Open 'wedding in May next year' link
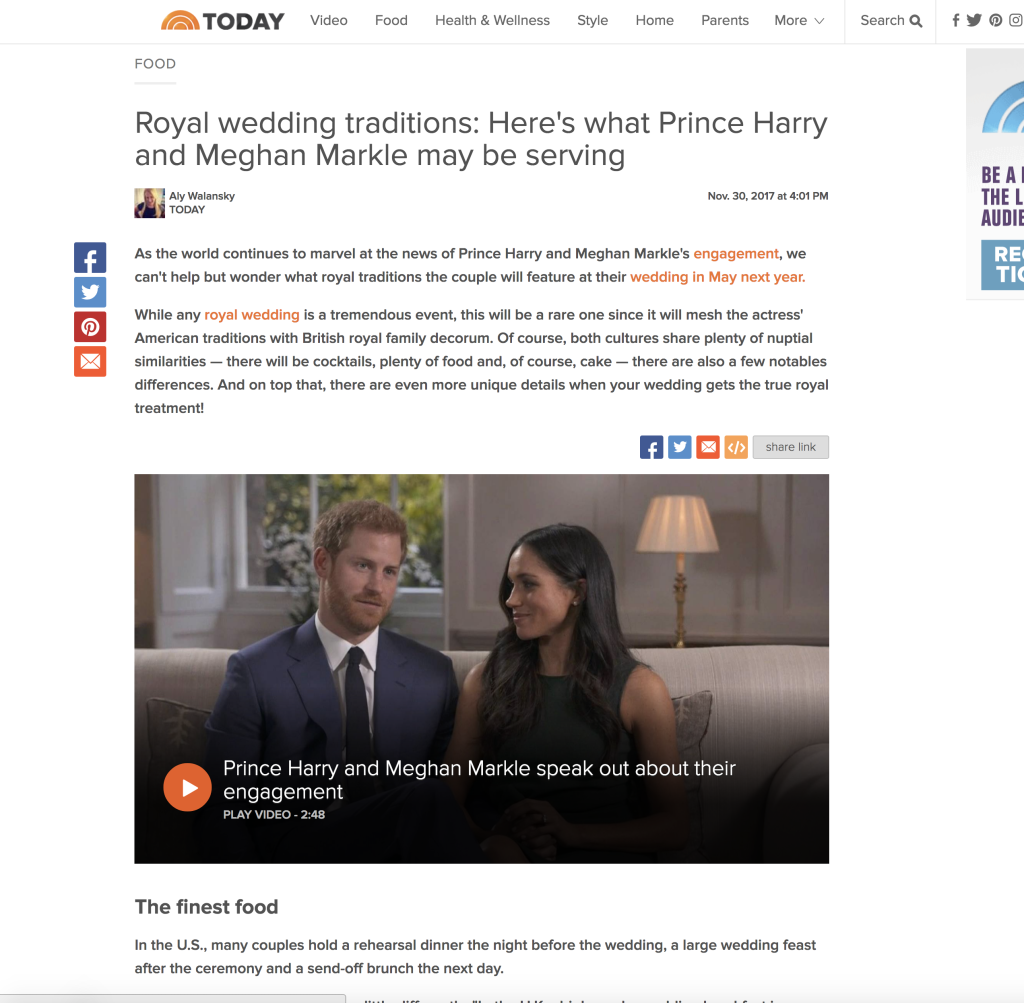The height and width of the screenshot is (1003, 1024). point(718,277)
